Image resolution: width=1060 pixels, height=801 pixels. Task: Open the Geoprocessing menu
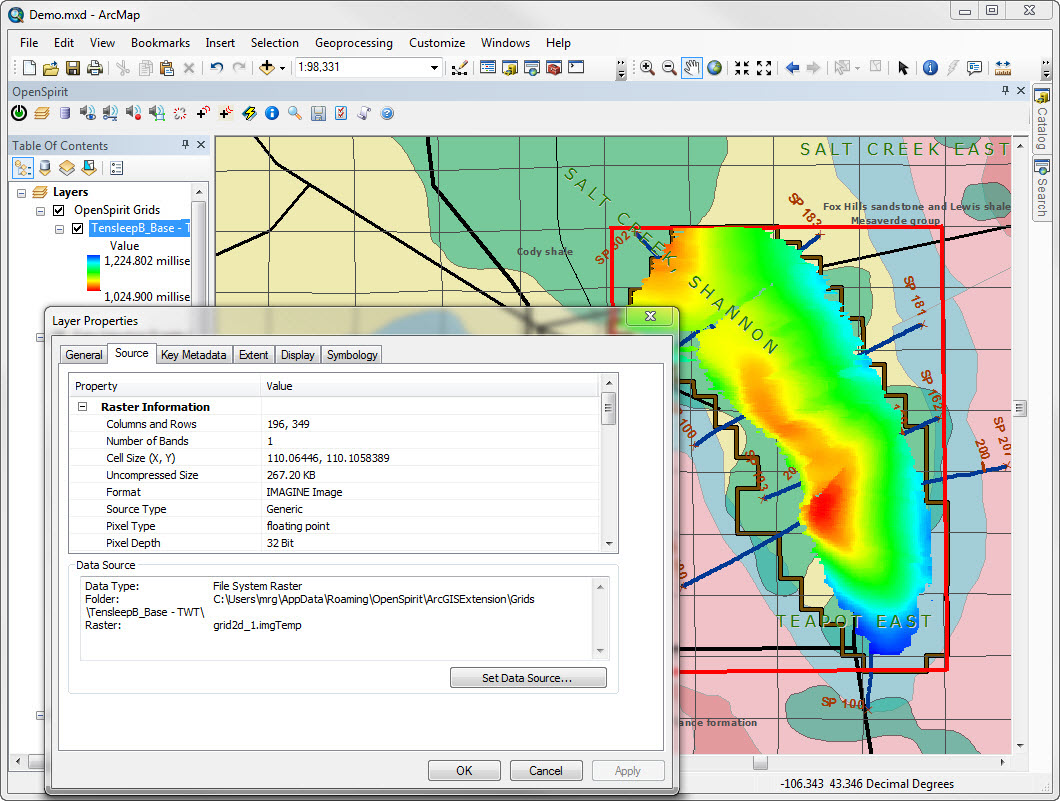(x=353, y=43)
